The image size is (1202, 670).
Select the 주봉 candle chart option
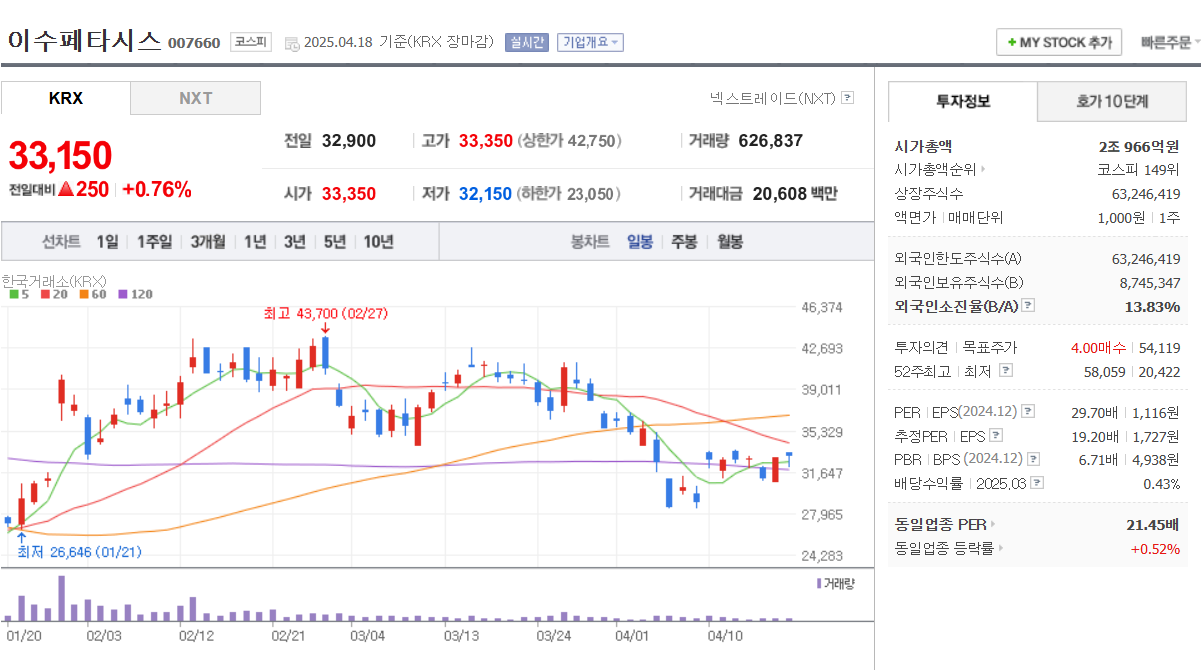click(x=684, y=242)
